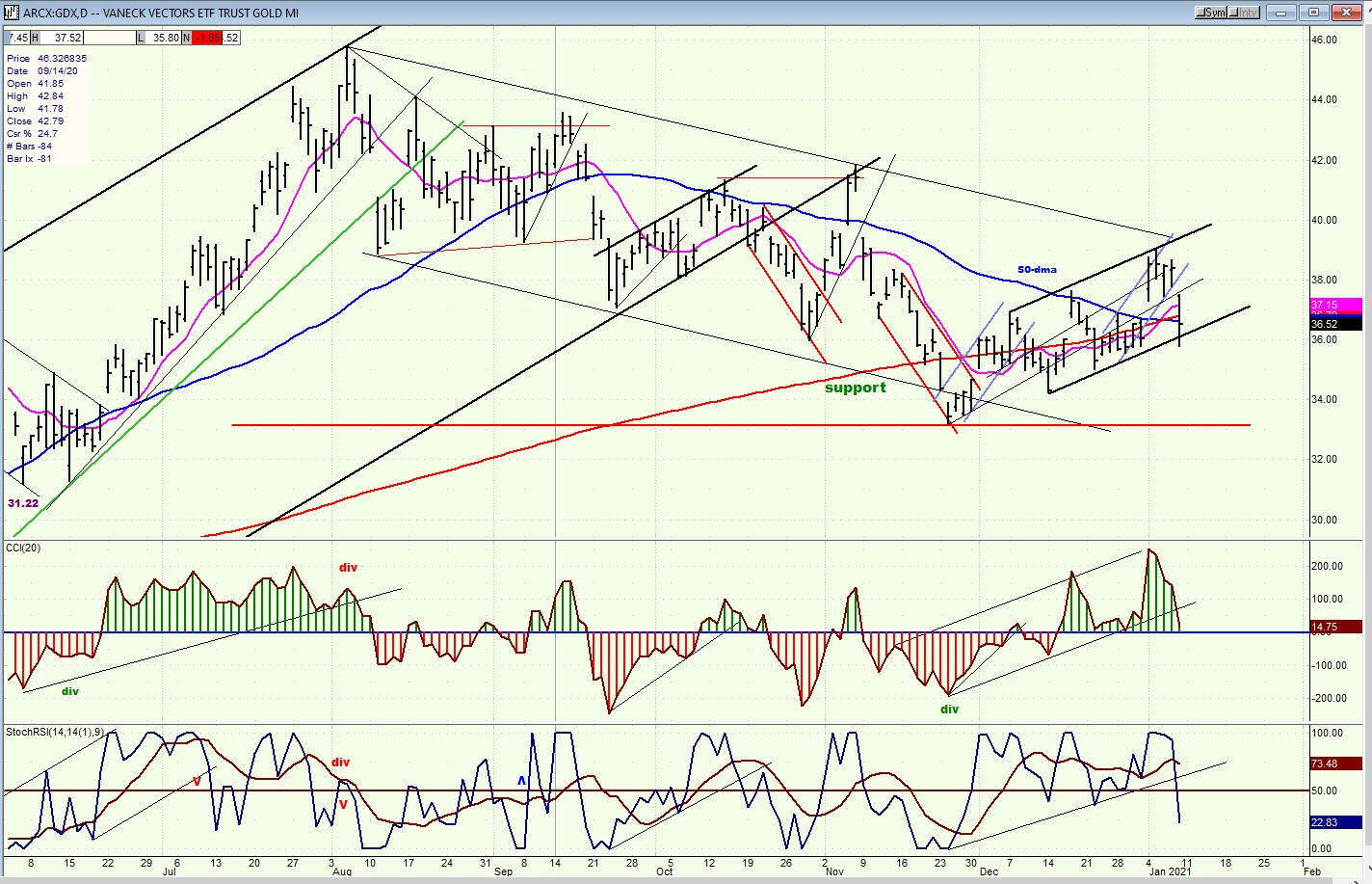Click the Jan 2021 date axis label
This screenshot has width=1372, height=884.
point(1170,871)
